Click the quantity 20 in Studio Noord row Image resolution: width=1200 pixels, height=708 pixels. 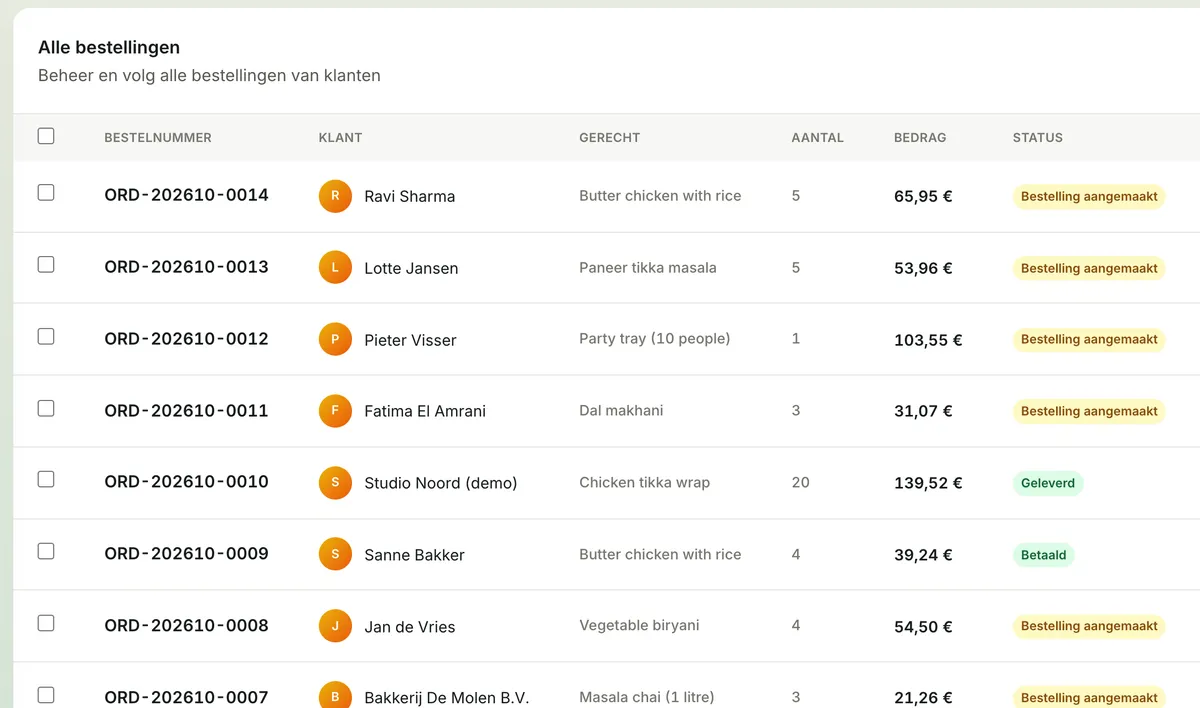[800, 482]
